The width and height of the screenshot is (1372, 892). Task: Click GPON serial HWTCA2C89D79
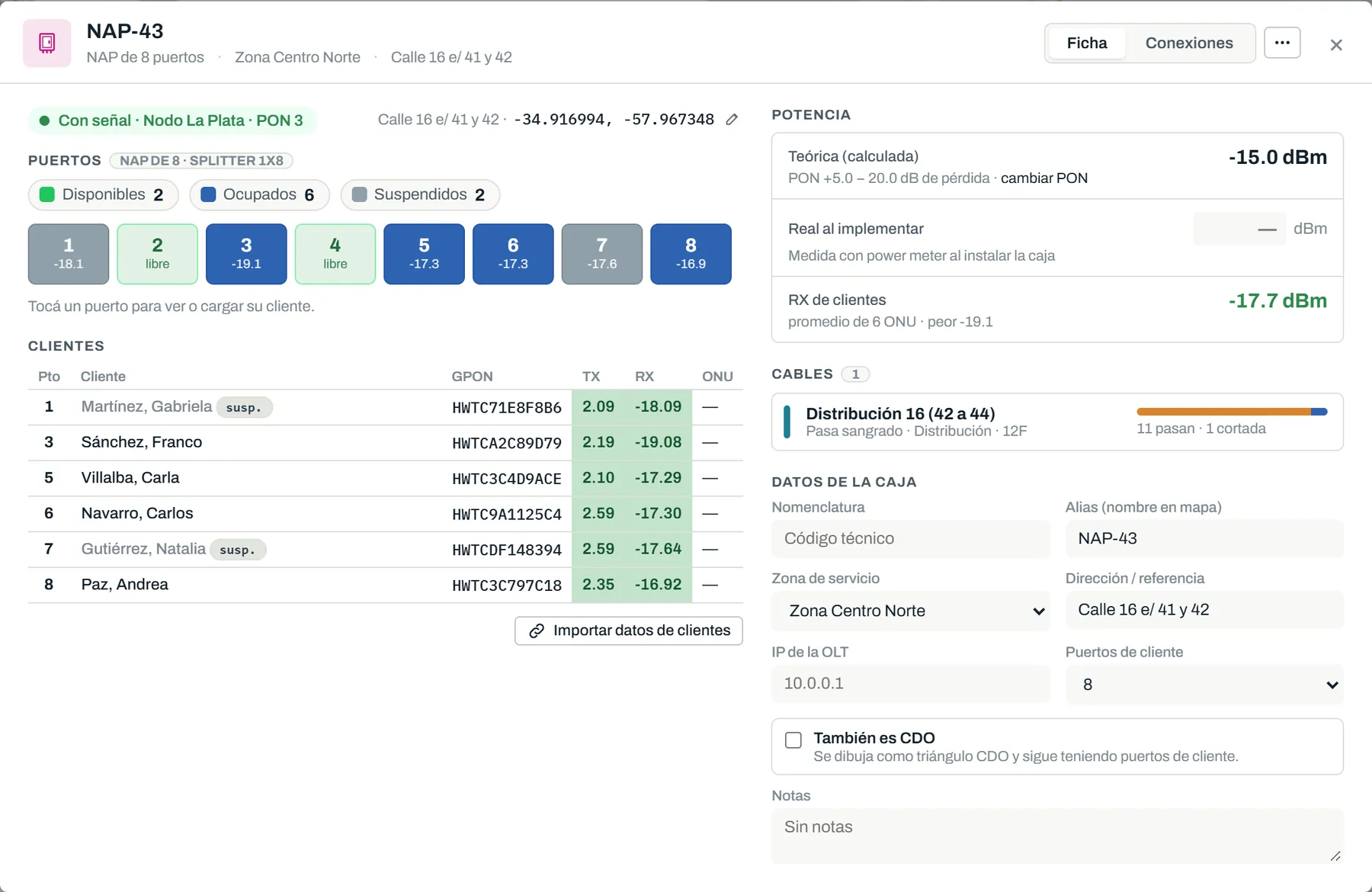pos(507,444)
